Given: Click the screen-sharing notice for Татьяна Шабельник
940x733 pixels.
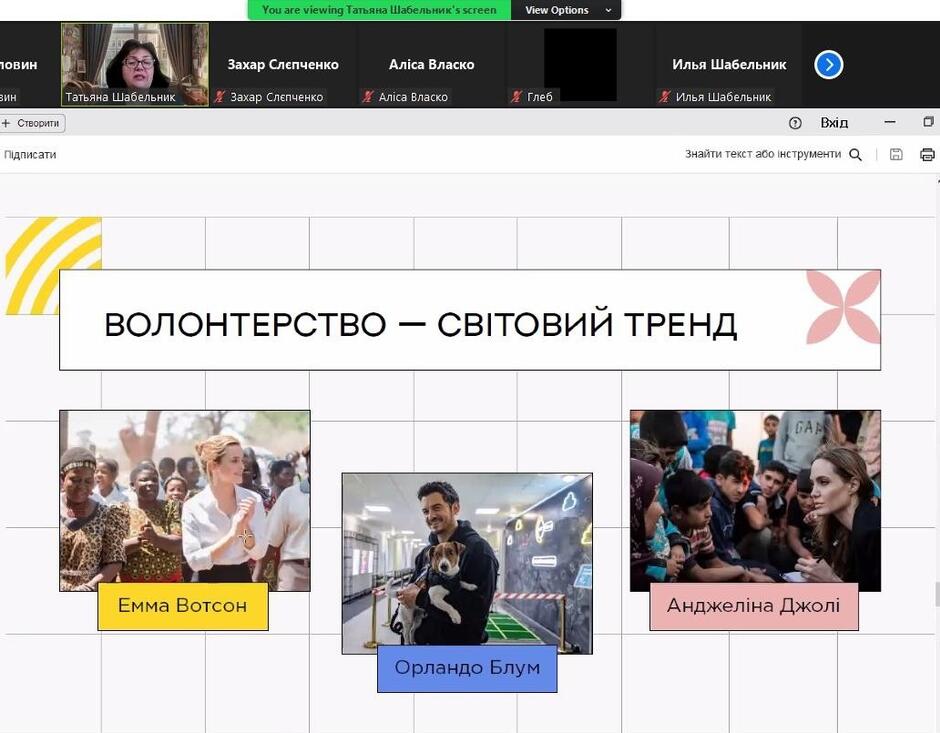Looking at the screenshot, I should point(379,10).
